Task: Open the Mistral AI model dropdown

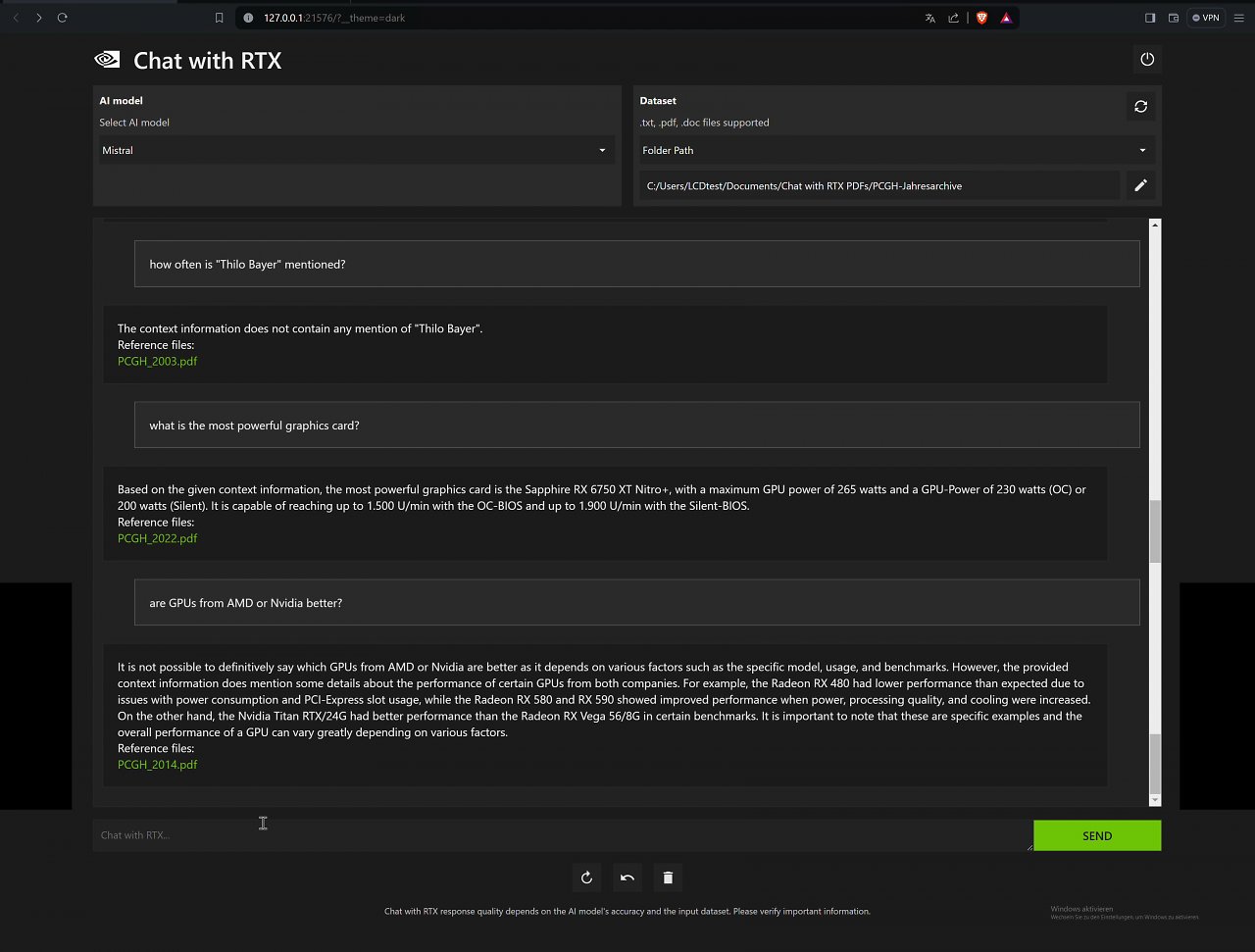Action: pyautogui.click(x=355, y=150)
